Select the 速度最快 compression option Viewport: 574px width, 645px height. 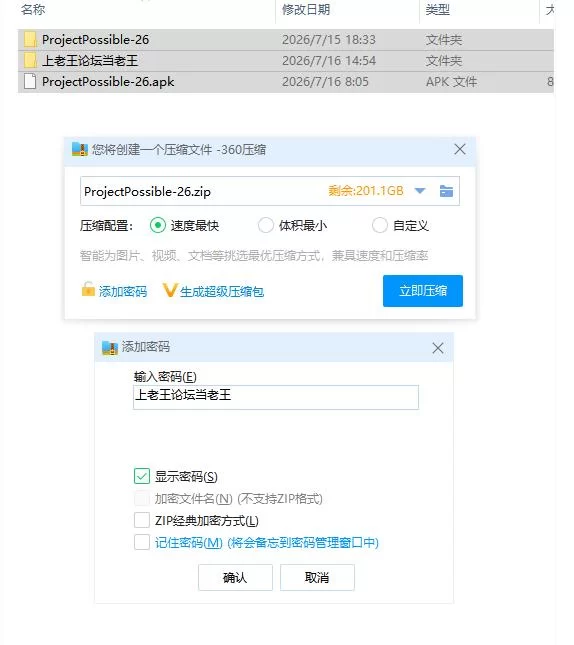click(x=158, y=225)
